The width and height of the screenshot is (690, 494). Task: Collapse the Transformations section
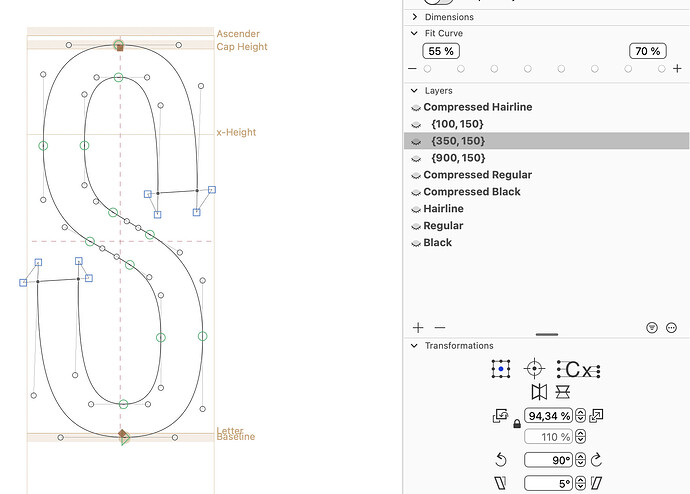(415, 346)
